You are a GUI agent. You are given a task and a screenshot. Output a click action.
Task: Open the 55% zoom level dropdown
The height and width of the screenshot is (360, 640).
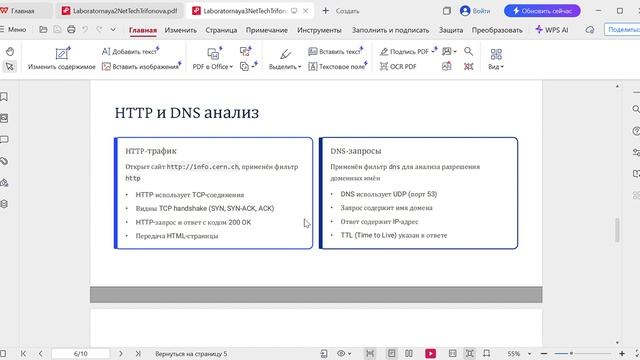click(x=519, y=353)
